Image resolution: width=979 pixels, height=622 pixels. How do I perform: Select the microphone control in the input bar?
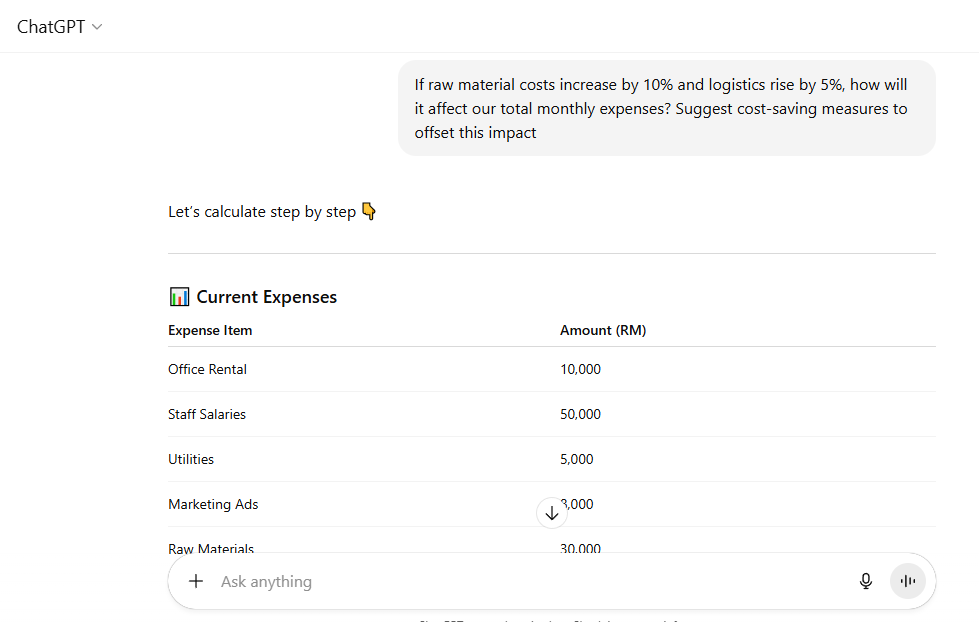coord(865,580)
